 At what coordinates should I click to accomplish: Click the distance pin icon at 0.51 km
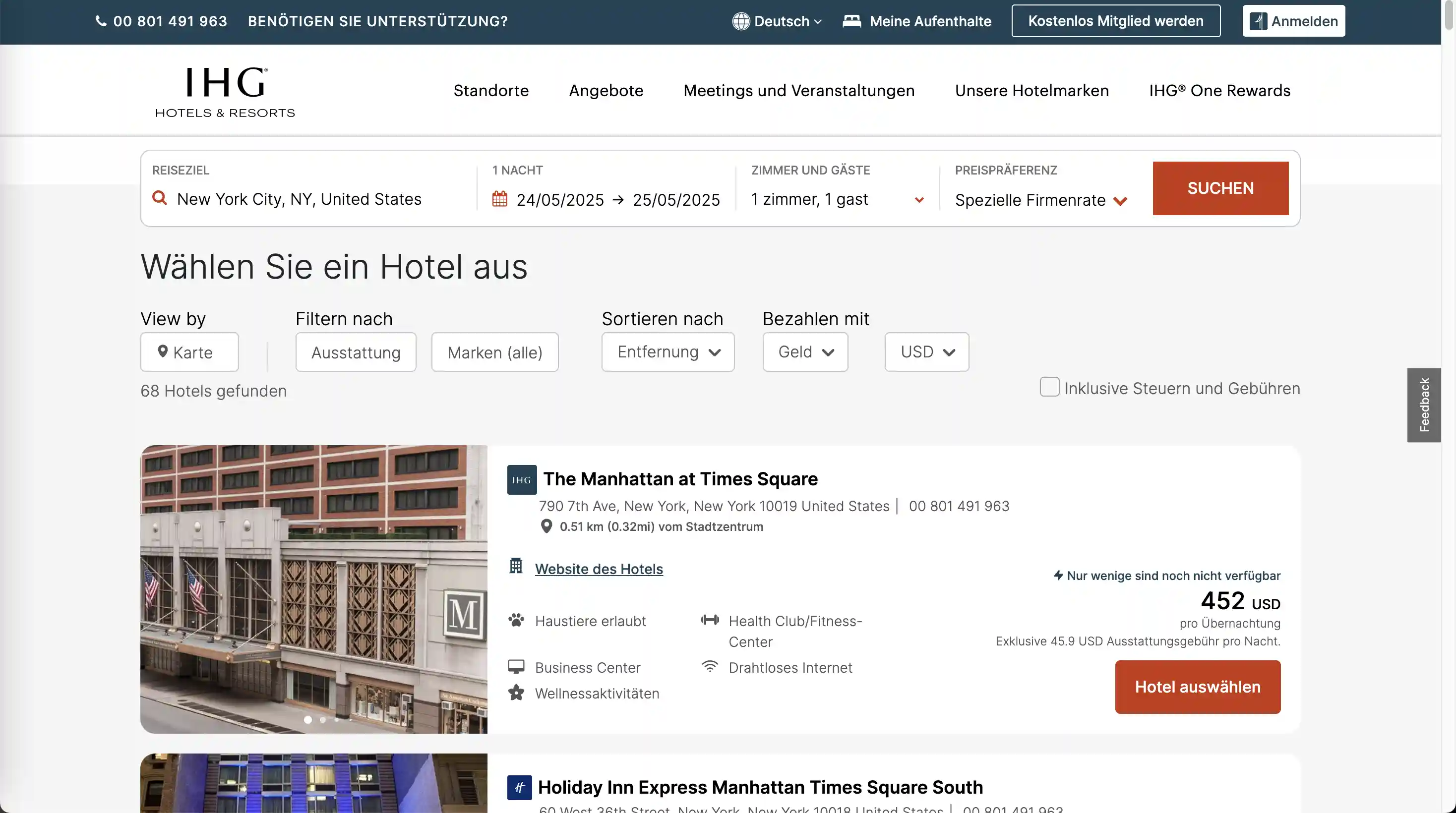(x=546, y=526)
